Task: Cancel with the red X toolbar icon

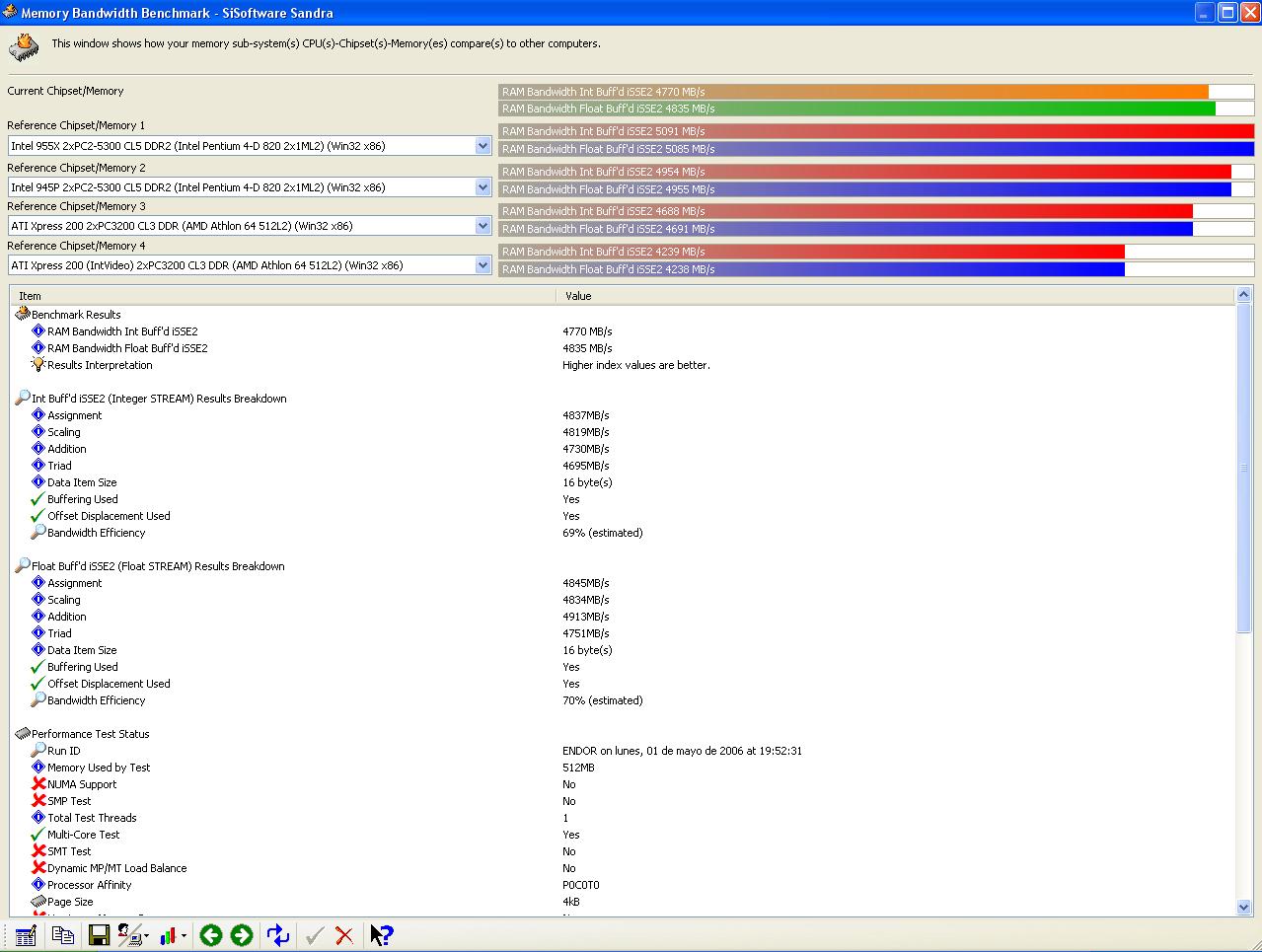Action: 344,935
